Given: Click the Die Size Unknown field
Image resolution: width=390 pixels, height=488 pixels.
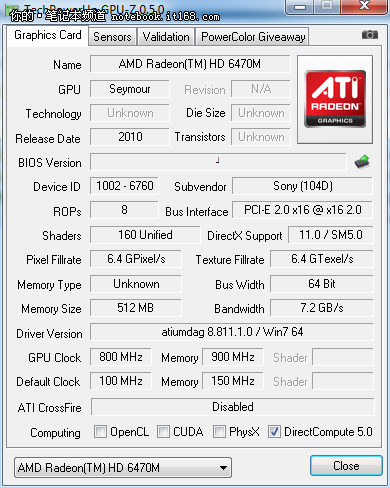Looking at the screenshot, I should click(261, 113).
